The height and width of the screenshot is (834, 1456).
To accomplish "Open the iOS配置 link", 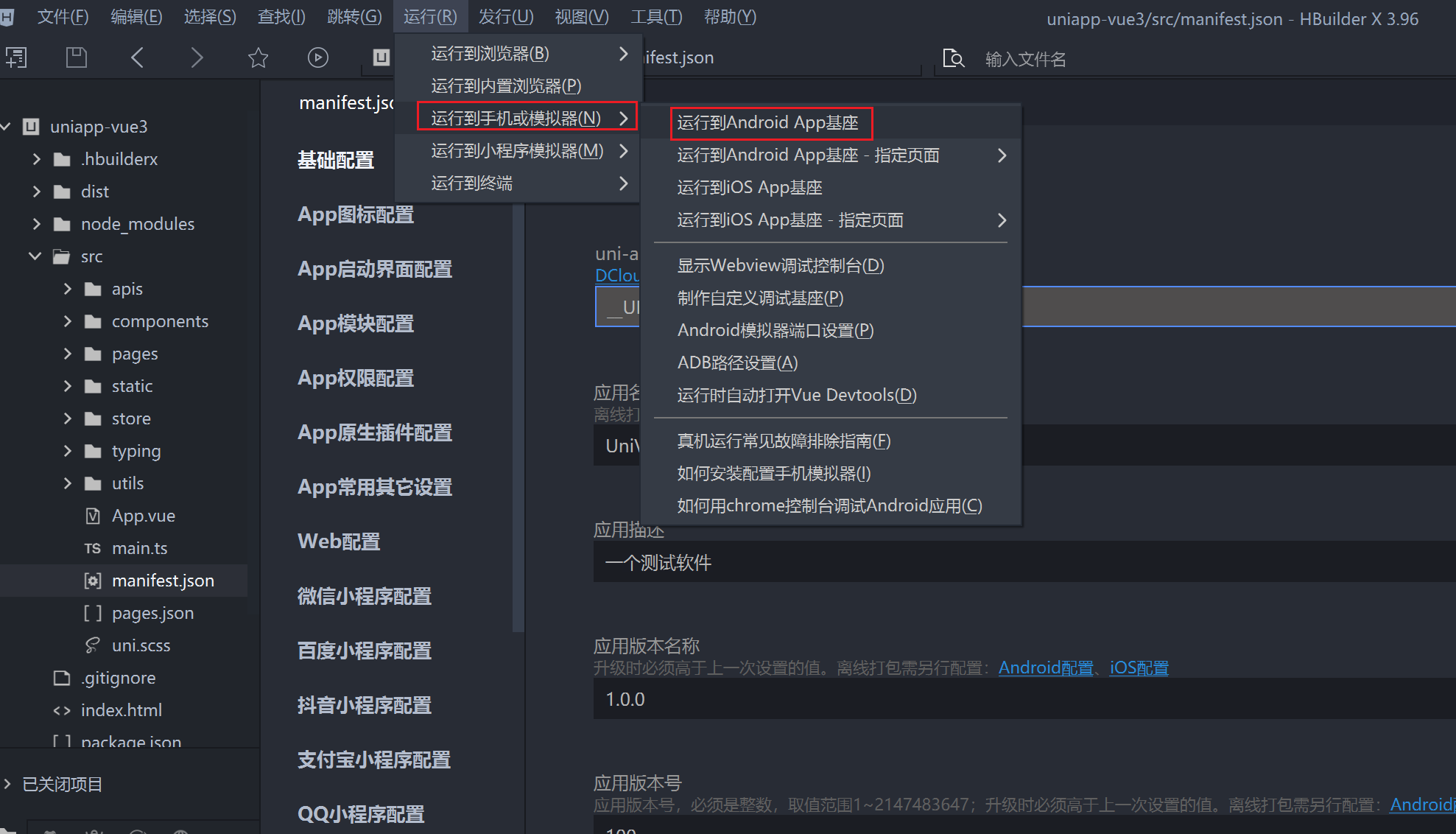I will pyautogui.click(x=1138, y=667).
